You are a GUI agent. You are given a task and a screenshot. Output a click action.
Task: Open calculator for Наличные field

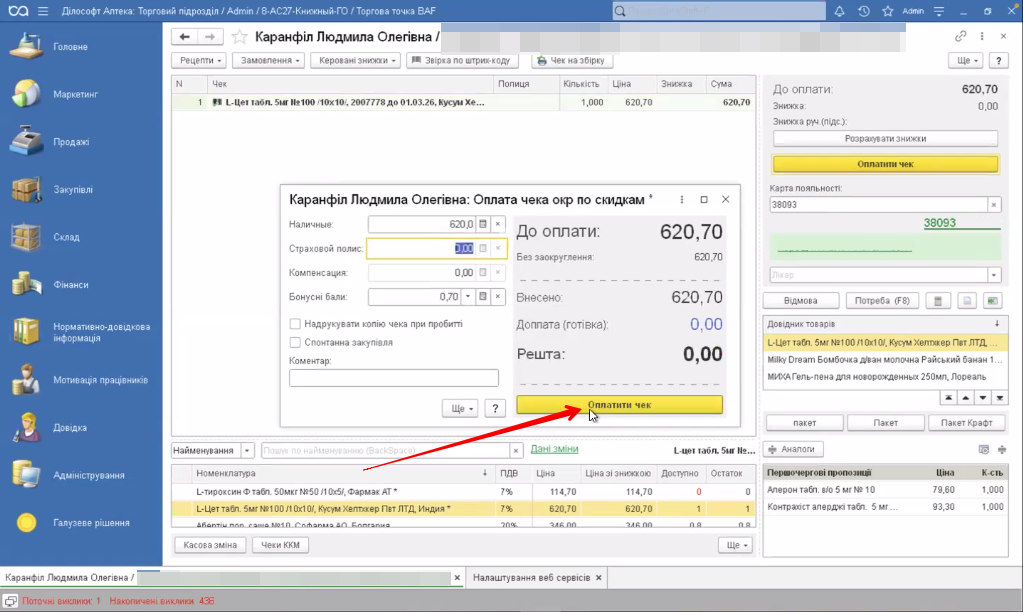pos(483,224)
